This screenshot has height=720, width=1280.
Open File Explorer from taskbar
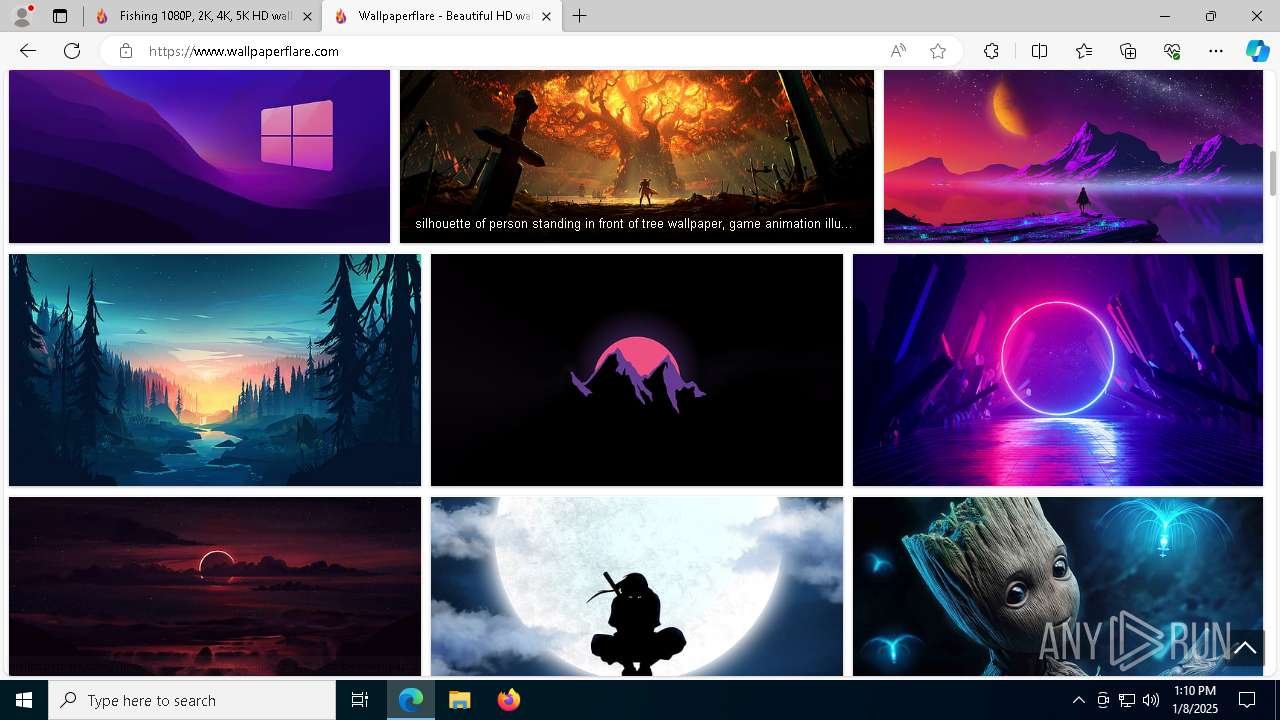(x=459, y=700)
